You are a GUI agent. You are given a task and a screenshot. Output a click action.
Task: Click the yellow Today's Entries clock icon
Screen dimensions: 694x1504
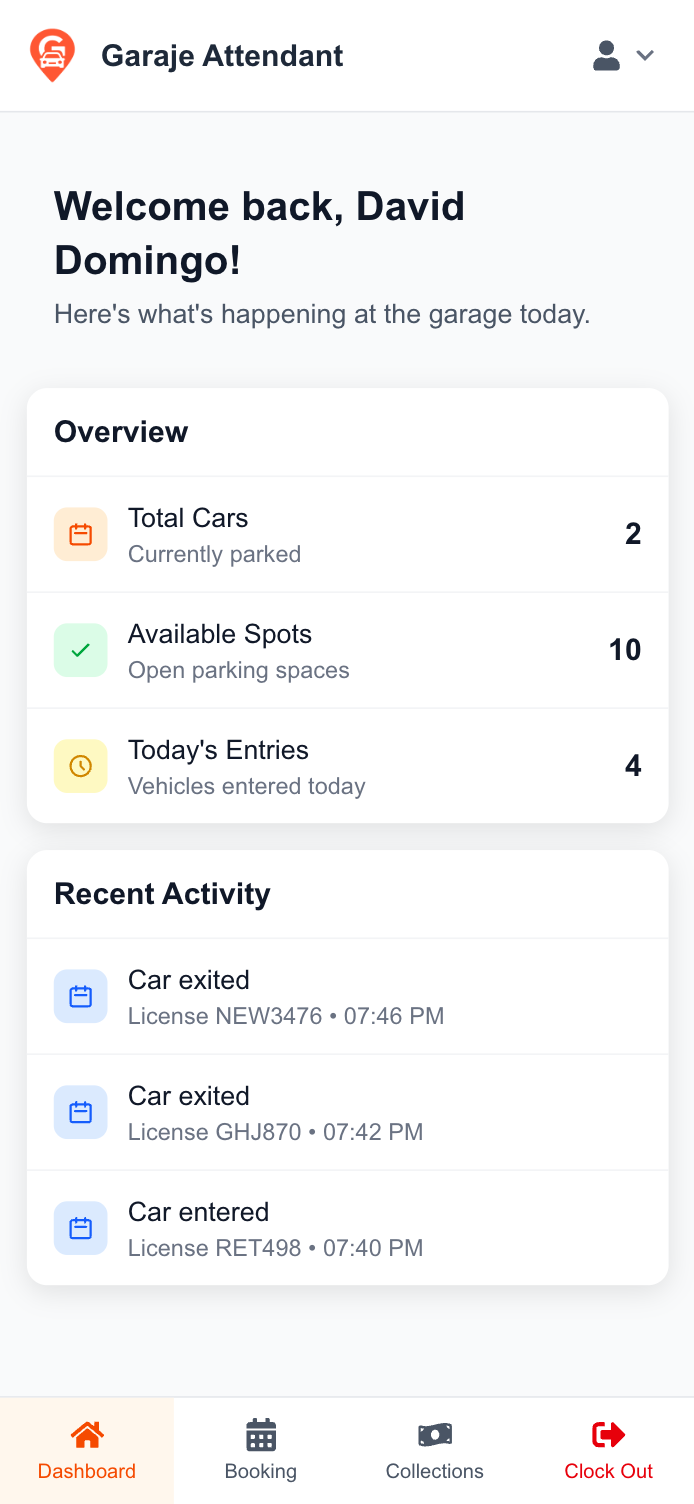[x=81, y=766]
